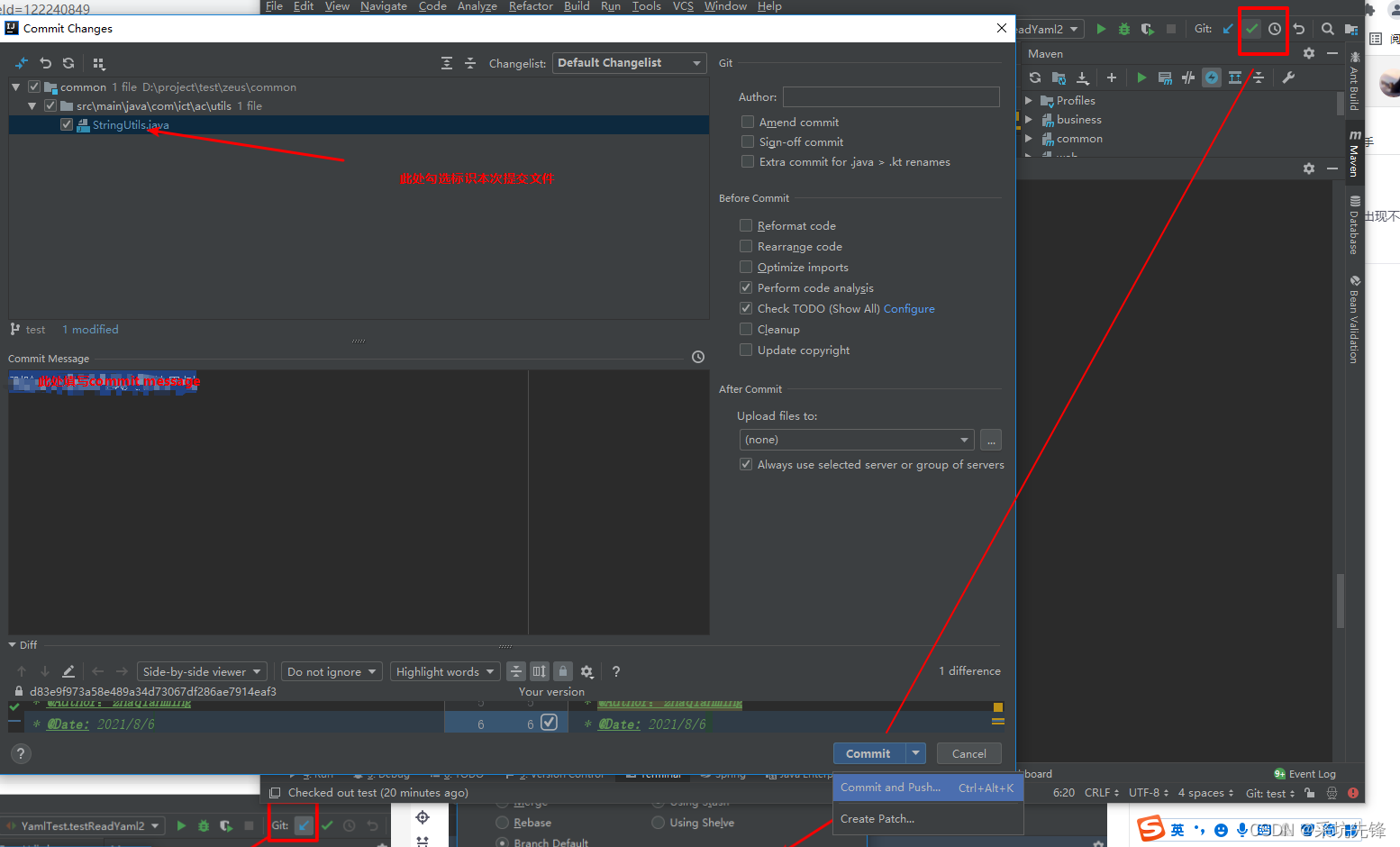This screenshot has height=847, width=1400.
Task: Enable Reformat code checkbox
Action: click(x=746, y=225)
